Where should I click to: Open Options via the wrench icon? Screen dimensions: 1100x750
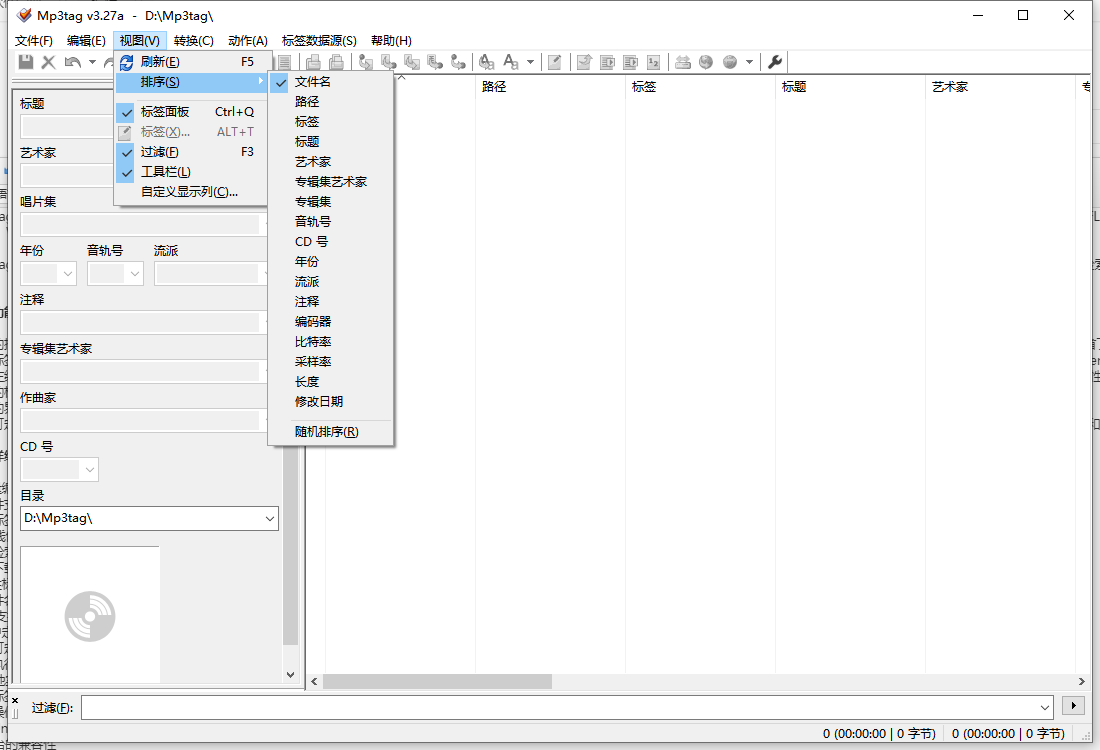pos(775,62)
